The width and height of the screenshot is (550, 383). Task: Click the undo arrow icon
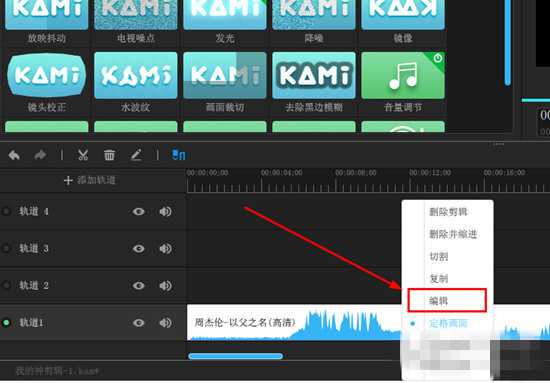coord(14,155)
